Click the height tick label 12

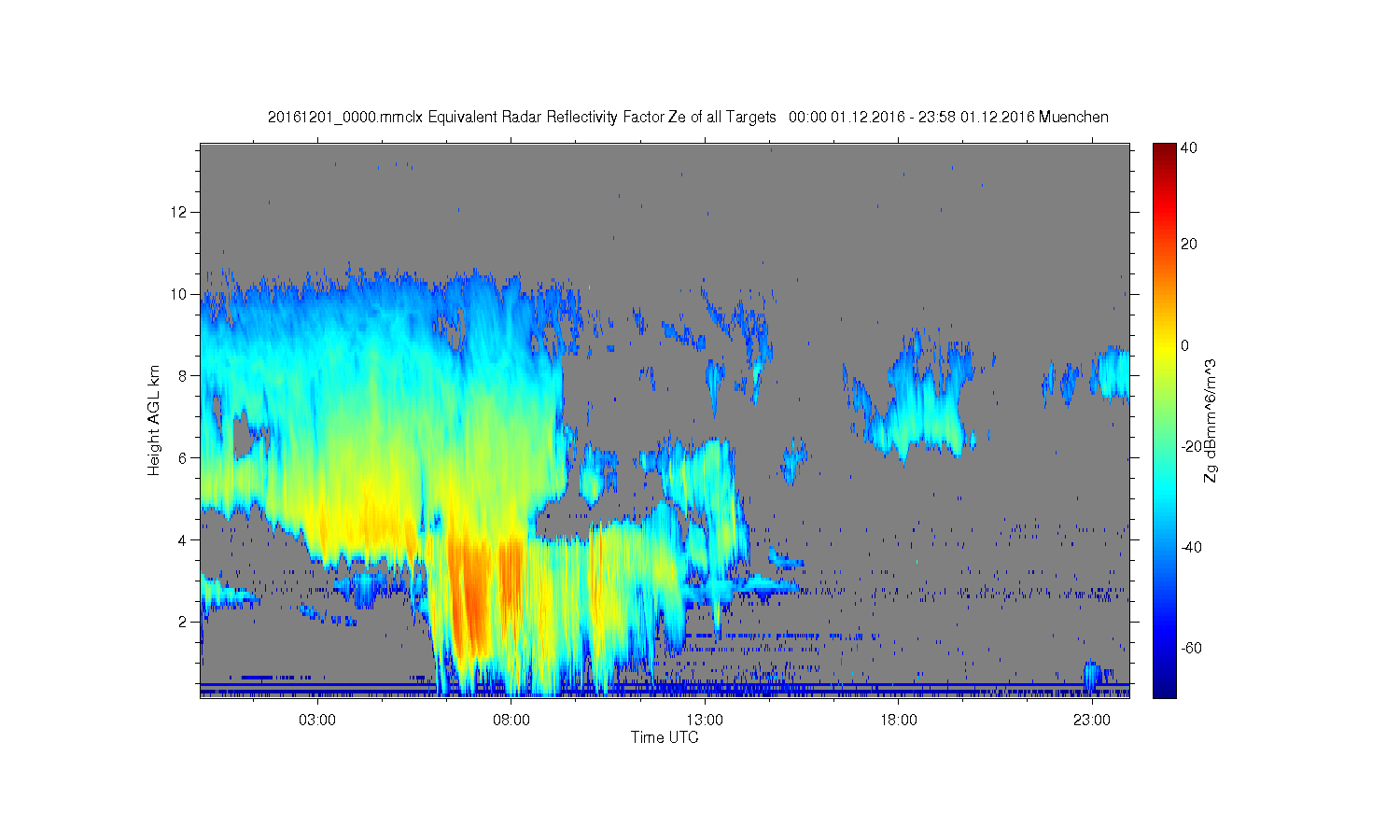tap(180, 212)
